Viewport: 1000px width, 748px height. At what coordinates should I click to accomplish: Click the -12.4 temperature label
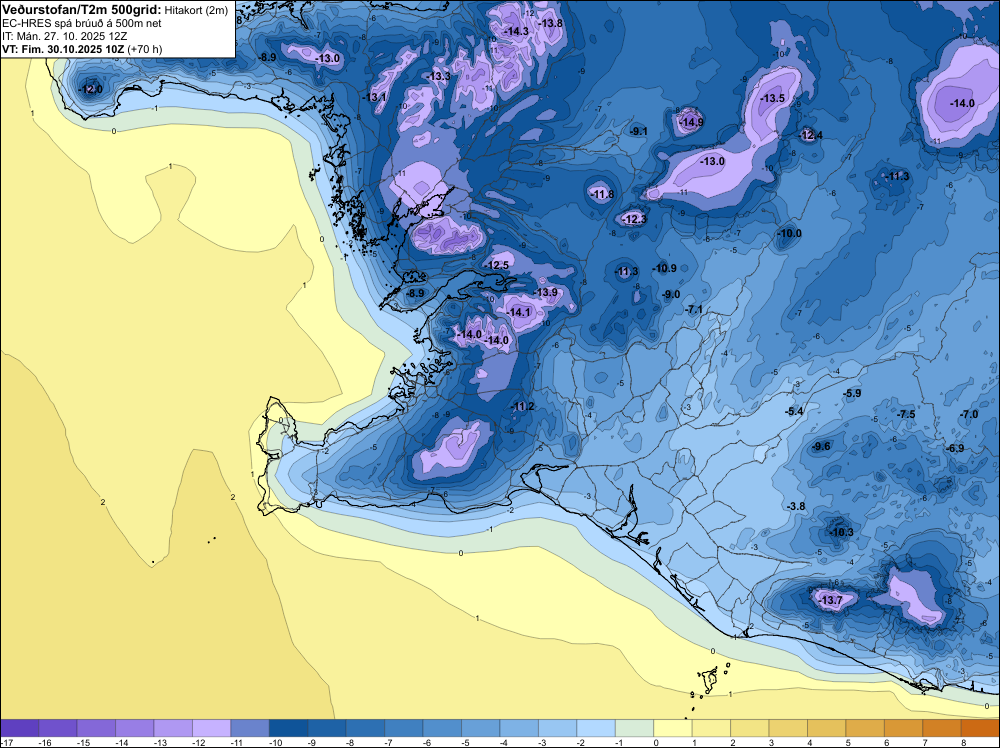pos(811,135)
